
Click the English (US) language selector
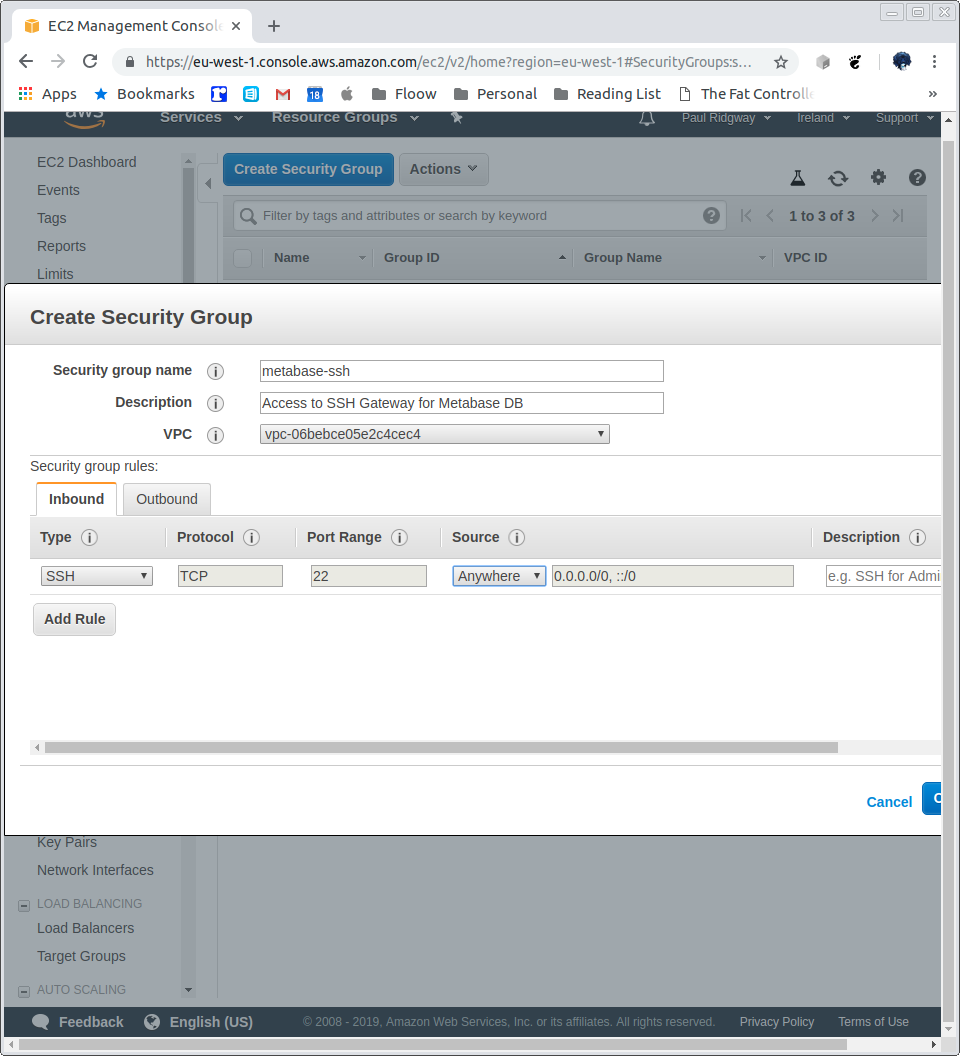[199, 1022]
